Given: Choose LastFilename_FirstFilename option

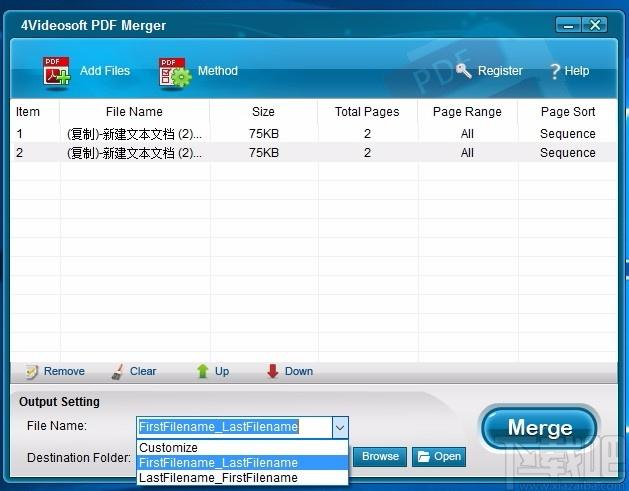Looking at the screenshot, I should pyautogui.click(x=242, y=477).
